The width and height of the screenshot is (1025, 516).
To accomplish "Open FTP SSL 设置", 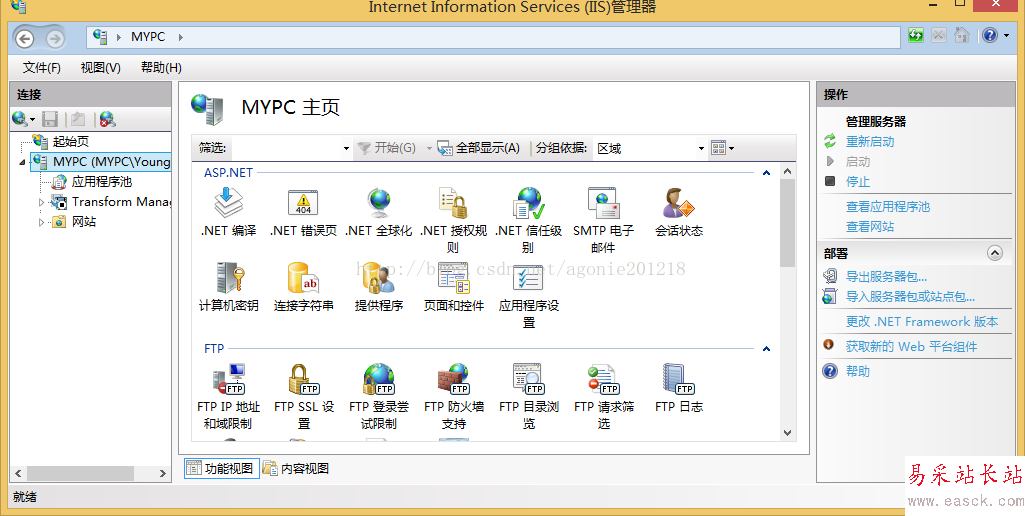I will pos(303,396).
